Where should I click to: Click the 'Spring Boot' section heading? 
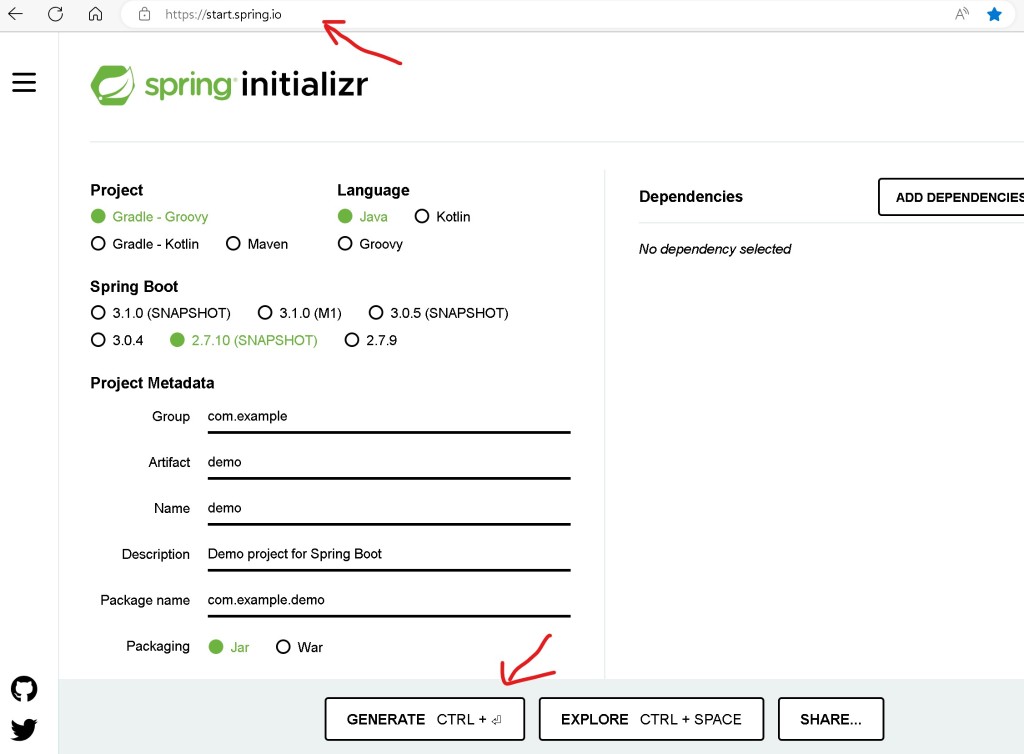134,287
